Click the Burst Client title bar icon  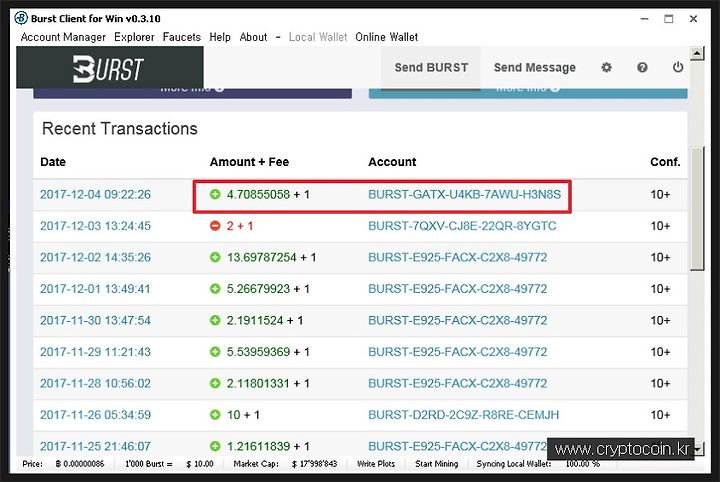click(21, 18)
